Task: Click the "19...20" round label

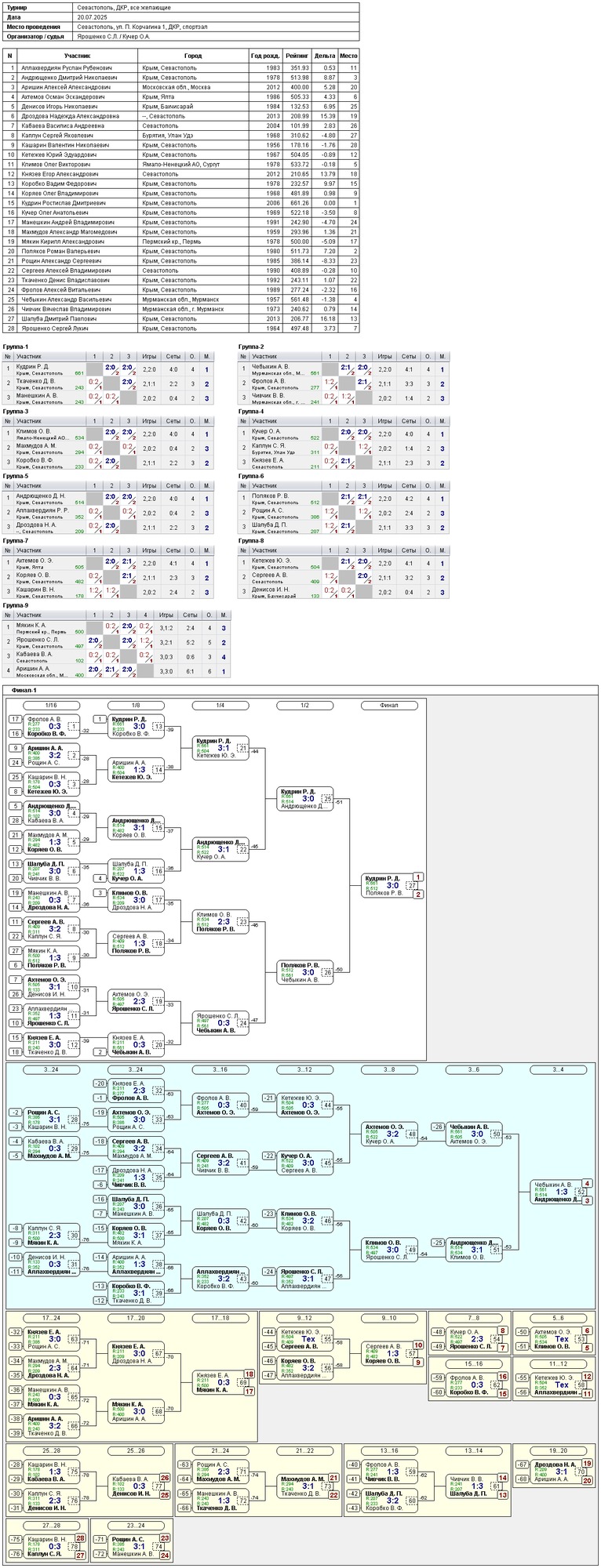Action: (558, 1452)
